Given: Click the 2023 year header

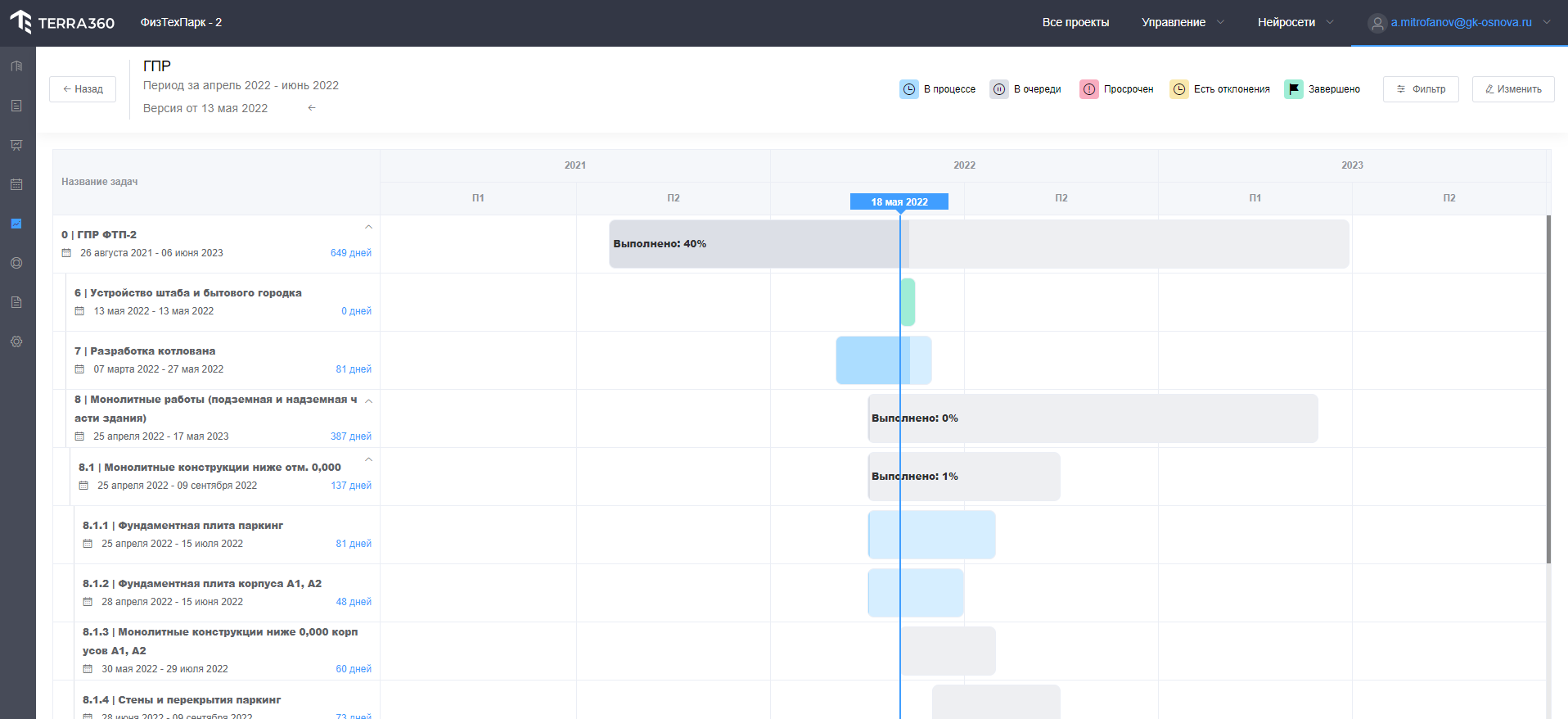Looking at the screenshot, I should coord(1352,165).
